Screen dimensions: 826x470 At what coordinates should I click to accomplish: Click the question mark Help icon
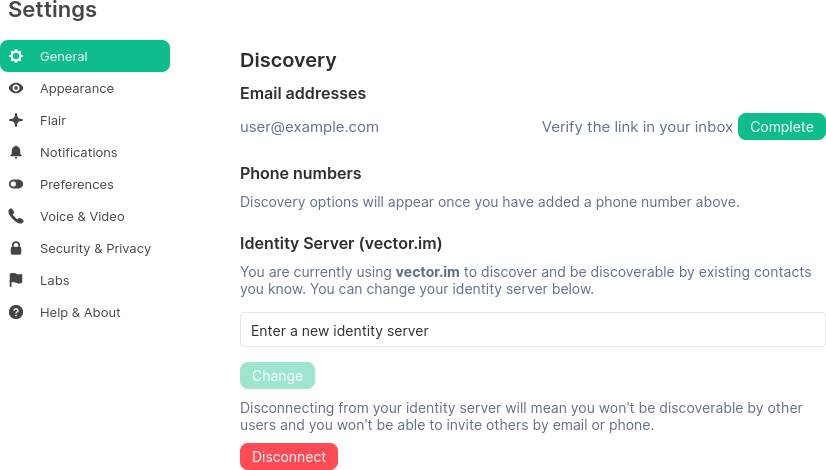click(x=16, y=313)
